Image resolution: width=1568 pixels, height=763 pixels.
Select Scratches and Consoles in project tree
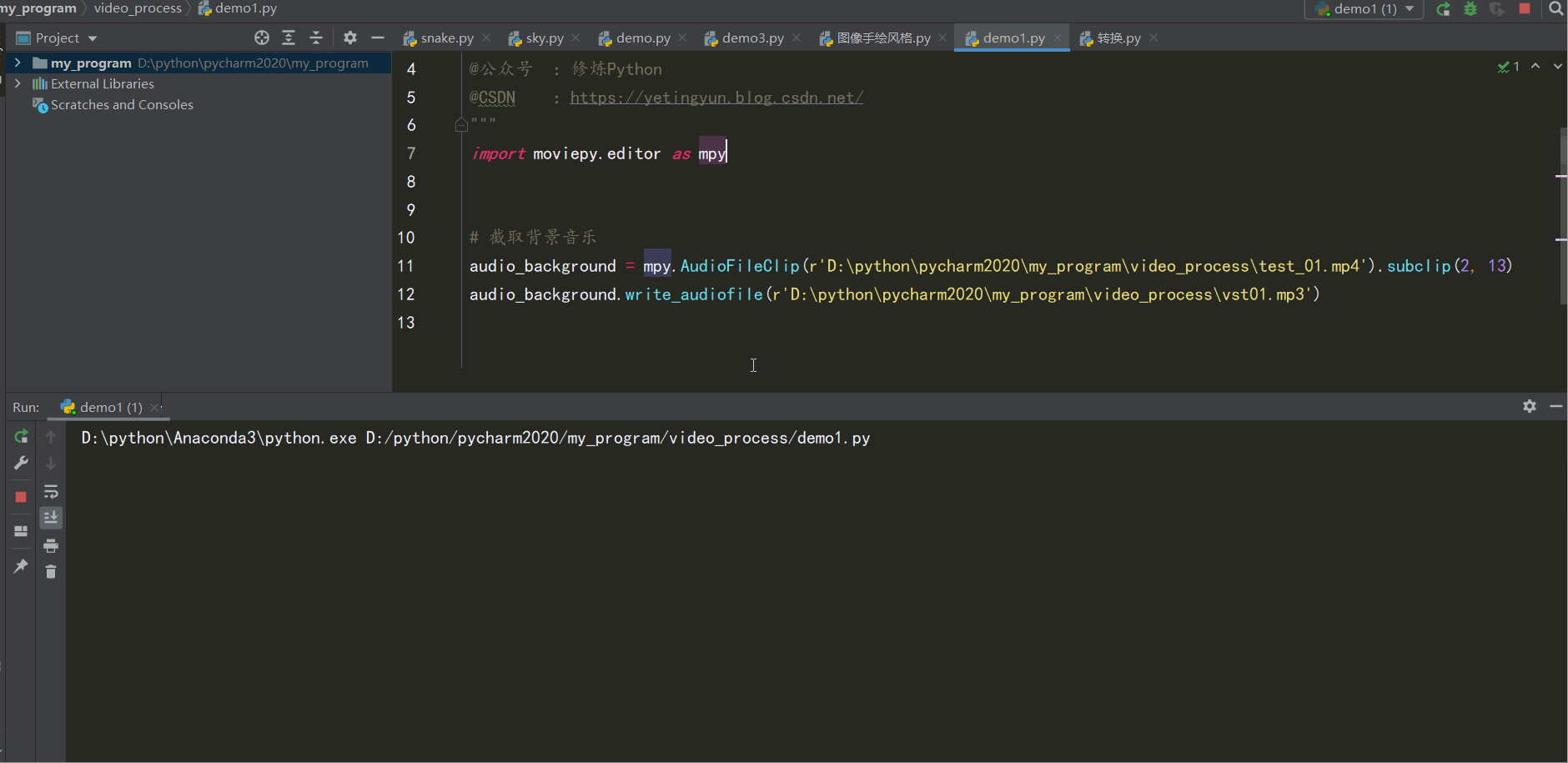(x=122, y=105)
